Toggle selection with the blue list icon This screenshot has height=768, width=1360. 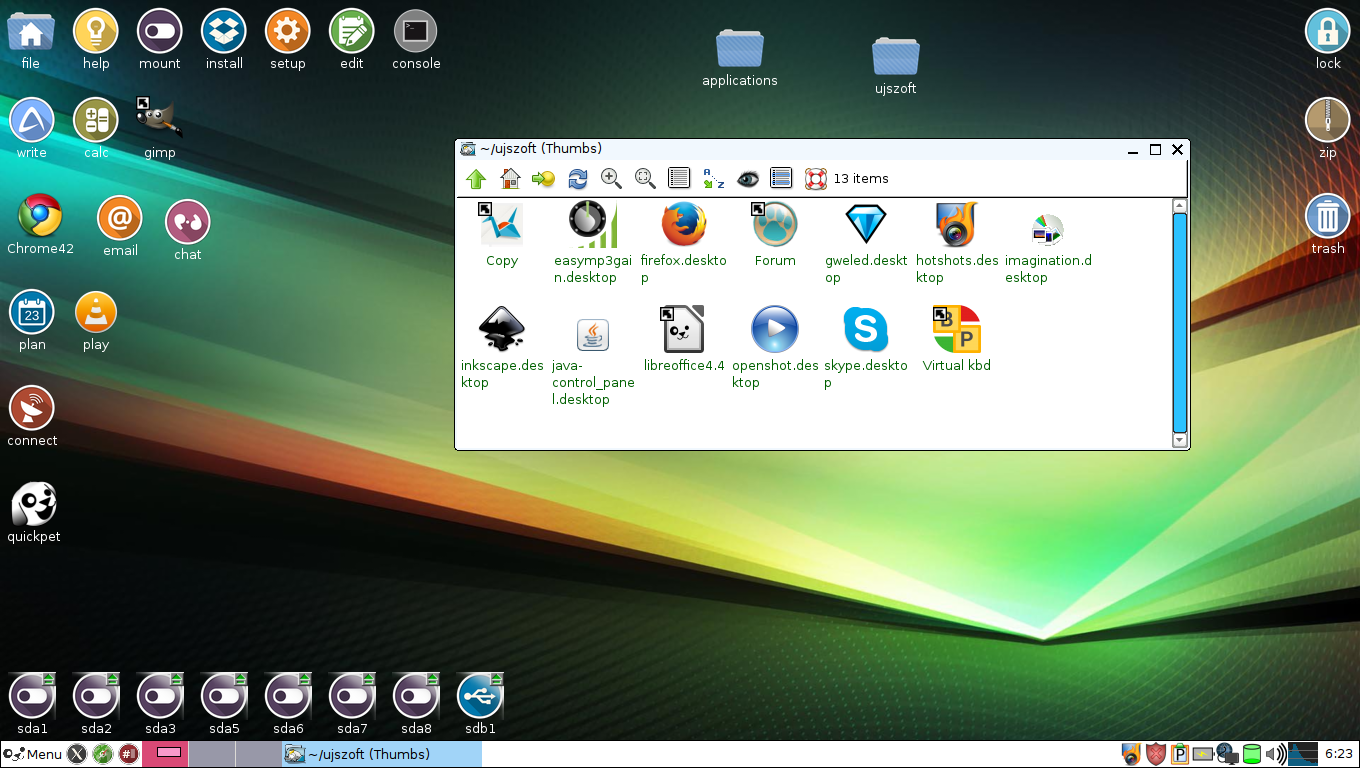point(781,179)
